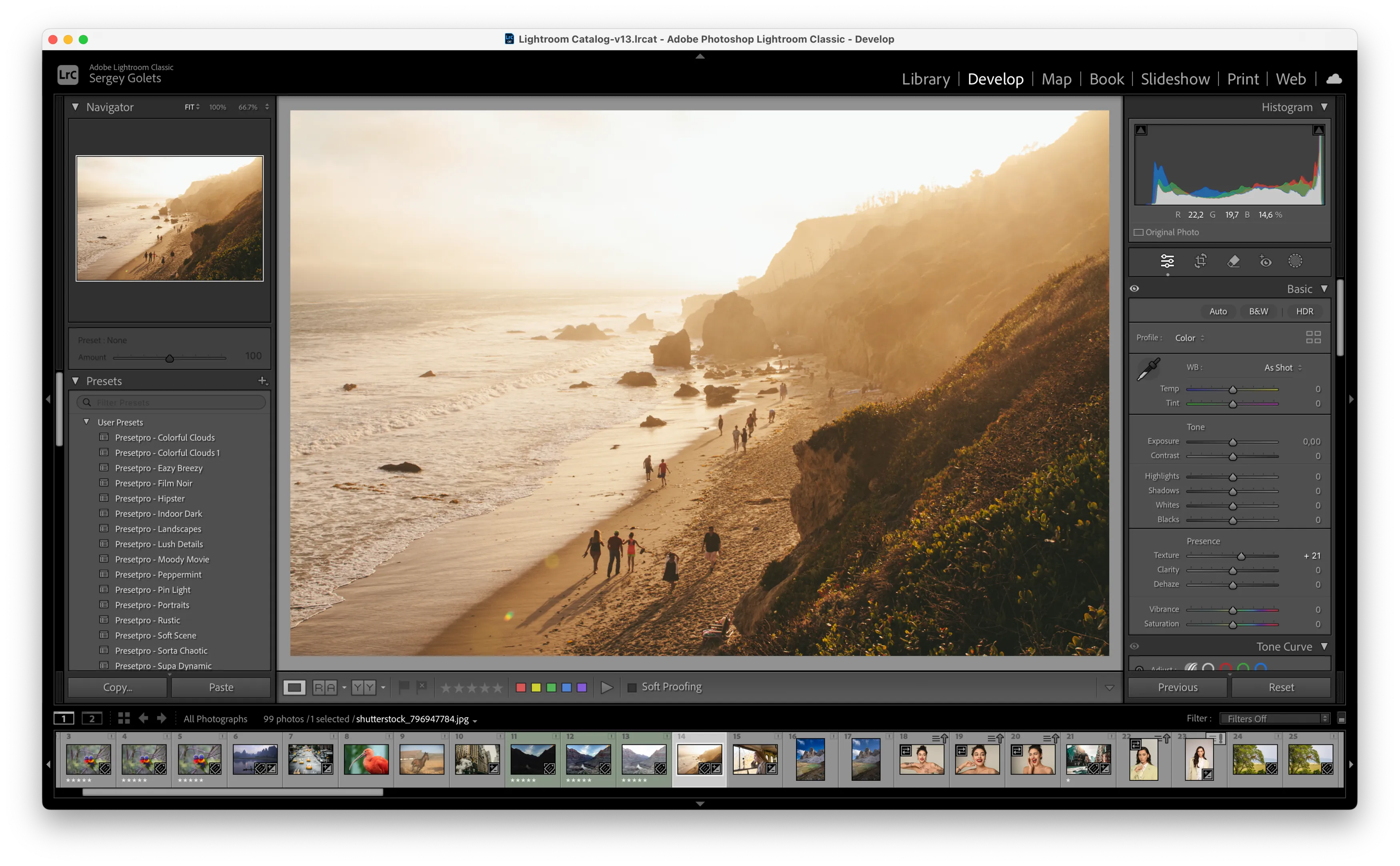Pick the White Balance eyedropper tool
Screen dimensions: 1400x866
coord(1148,370)
